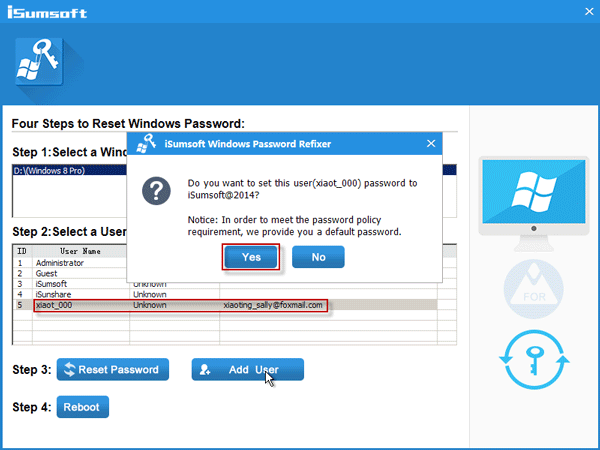Select the Guest user row
Image resolution: width=600 pixels, height=450 pixels.
pyautogui.click(x=225, y=273)
